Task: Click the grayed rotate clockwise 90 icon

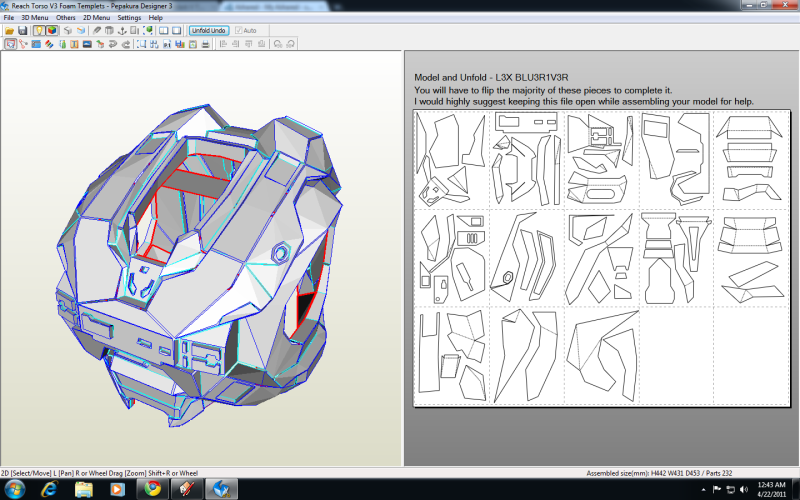Action: [x=290, y=44]
